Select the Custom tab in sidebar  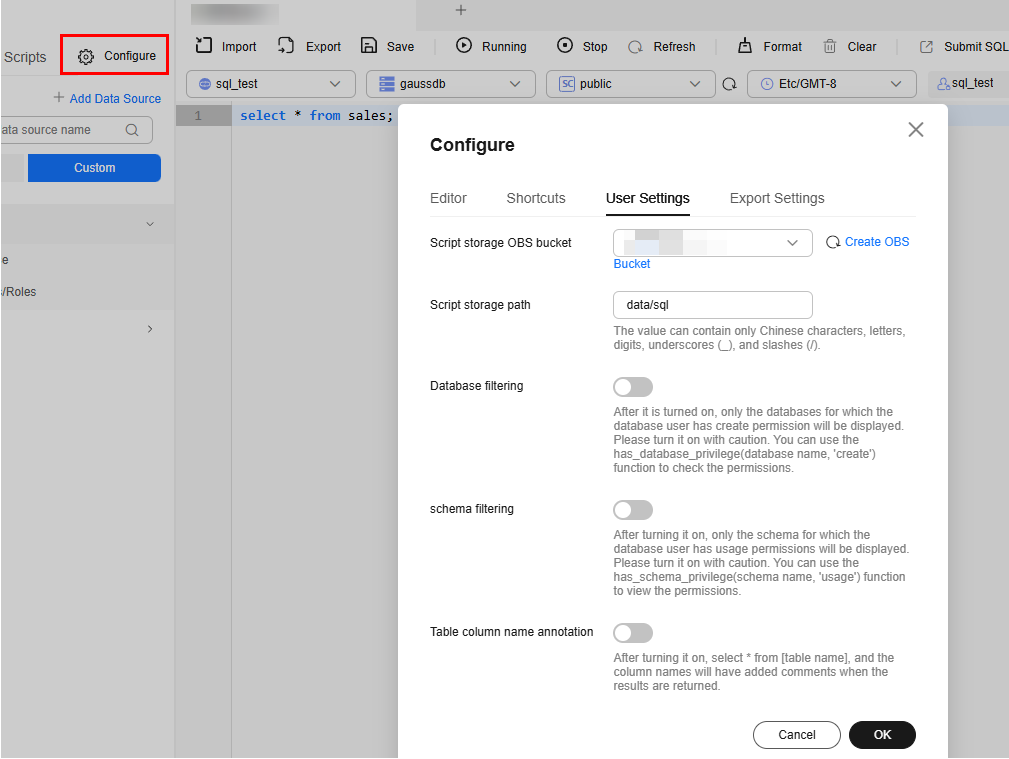click(x=95, y=168)
